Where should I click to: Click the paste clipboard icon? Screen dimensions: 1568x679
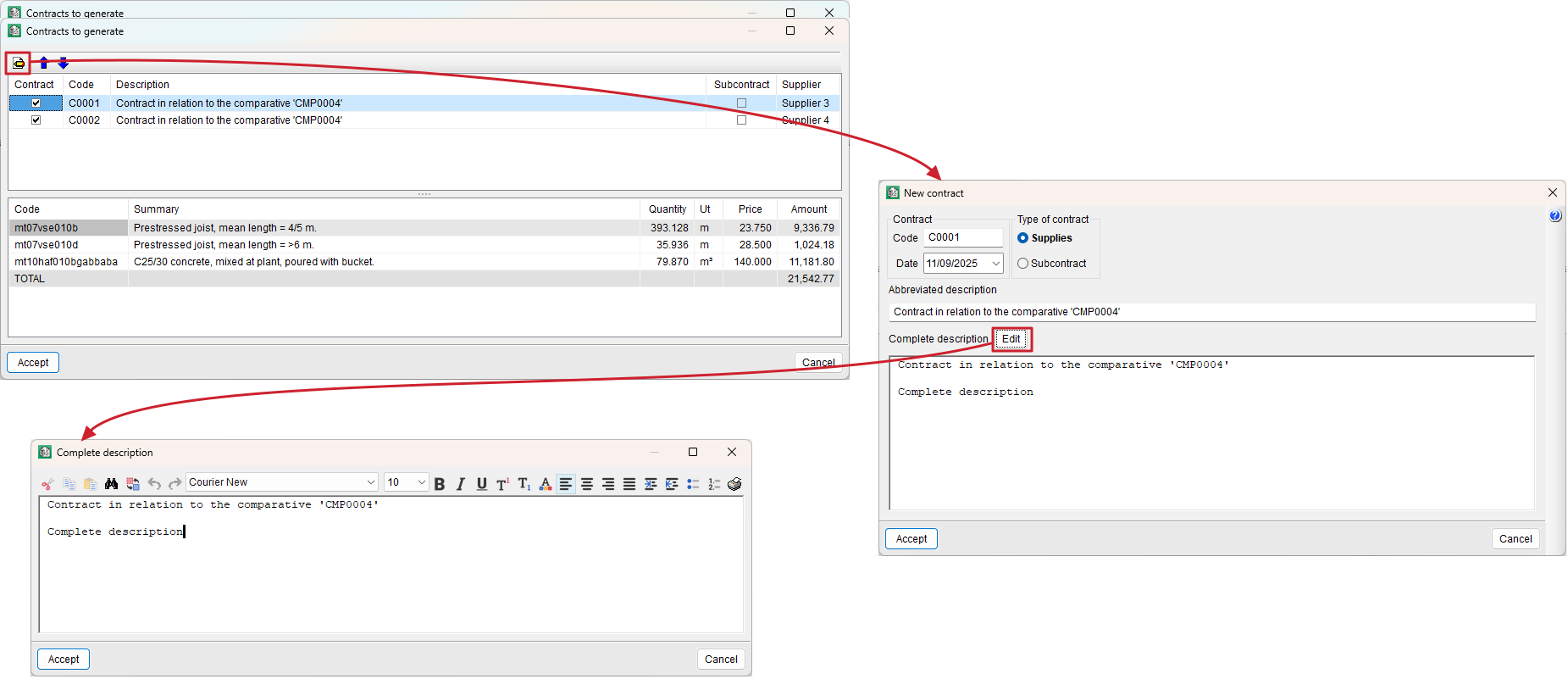click(x=90, y=483)
